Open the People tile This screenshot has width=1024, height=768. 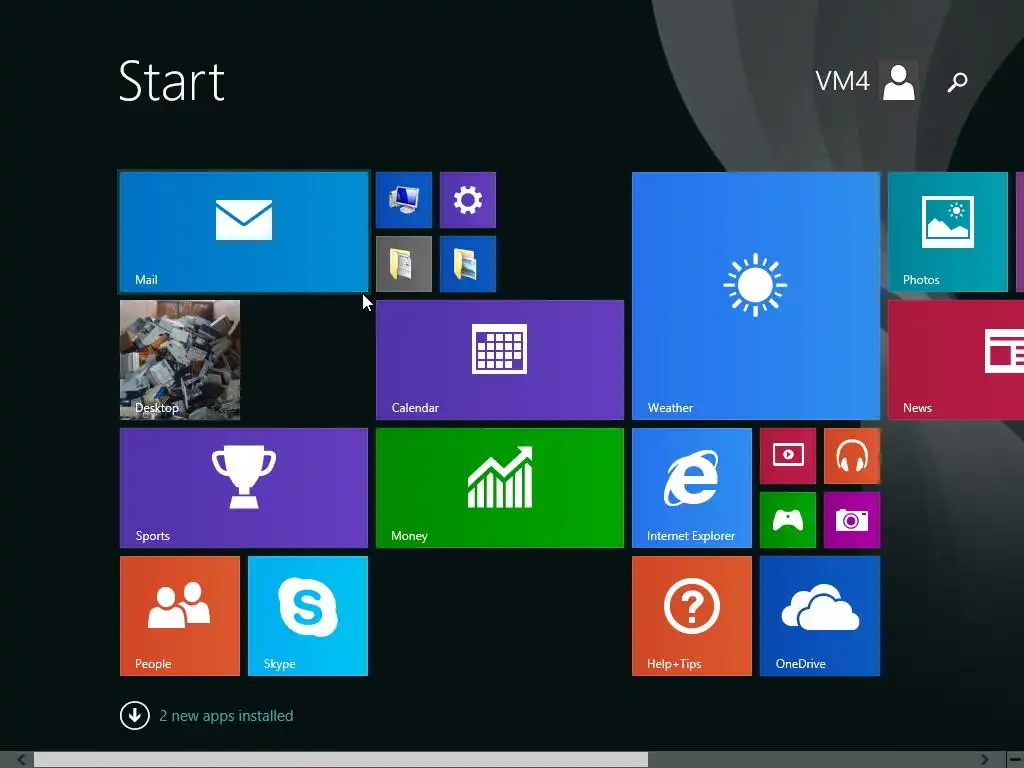[180, 616]
